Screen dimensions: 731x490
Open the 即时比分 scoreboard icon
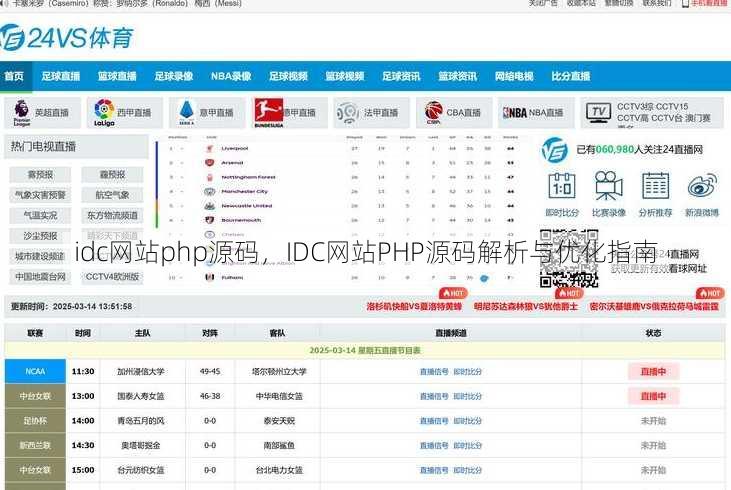click(562, 186)
